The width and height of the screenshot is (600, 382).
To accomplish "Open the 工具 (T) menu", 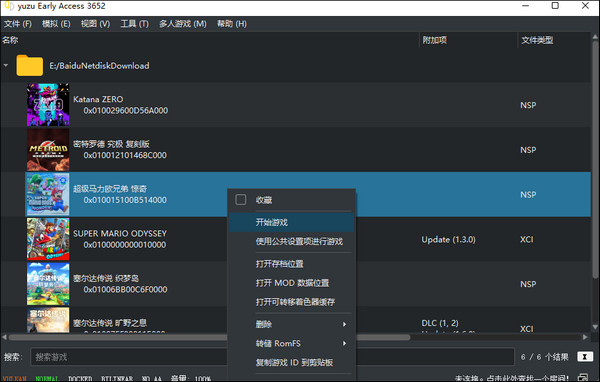I will (x=134, y=24).
